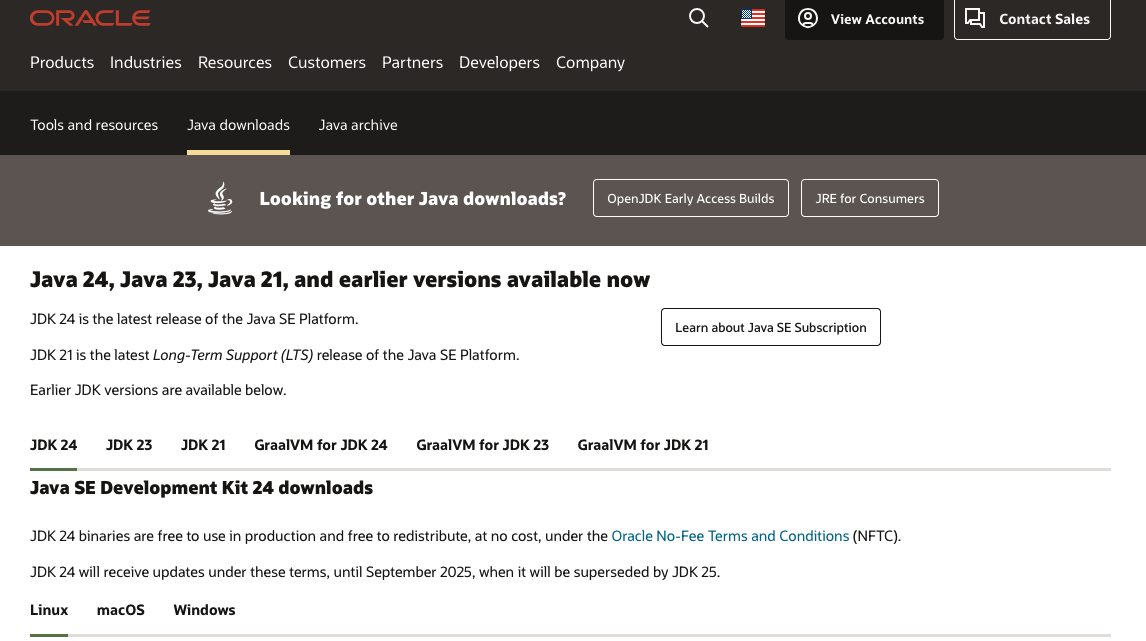Switch to Java archive tab

[x=358, y=125]
